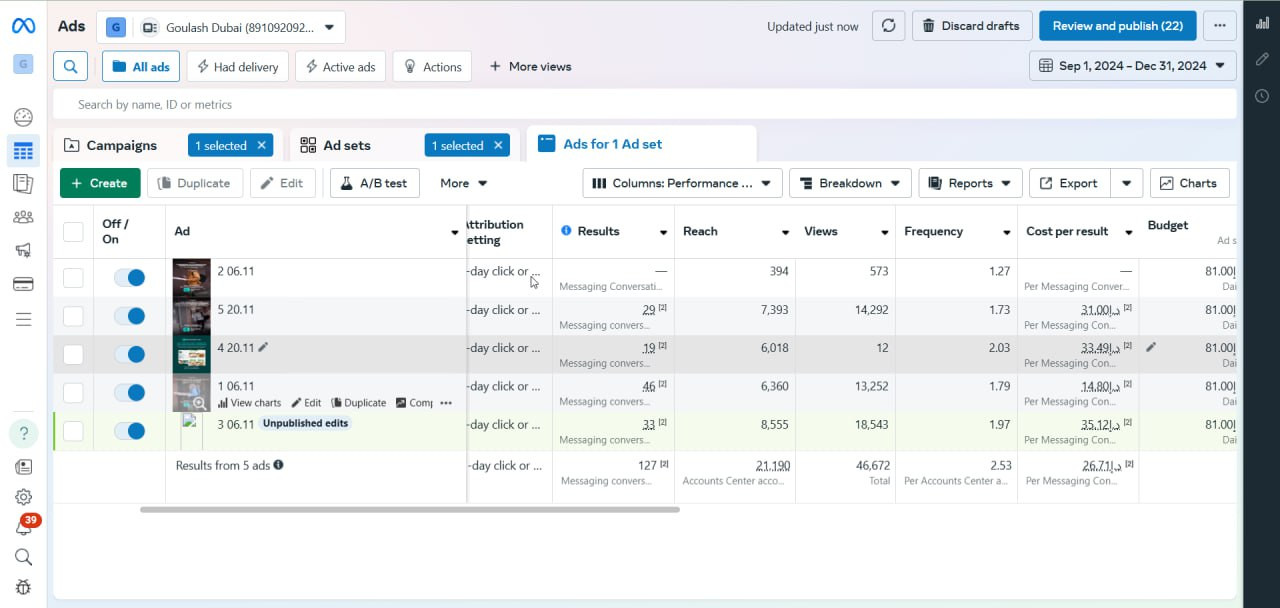Click the Review and publish (22) button

[1117, 26]
